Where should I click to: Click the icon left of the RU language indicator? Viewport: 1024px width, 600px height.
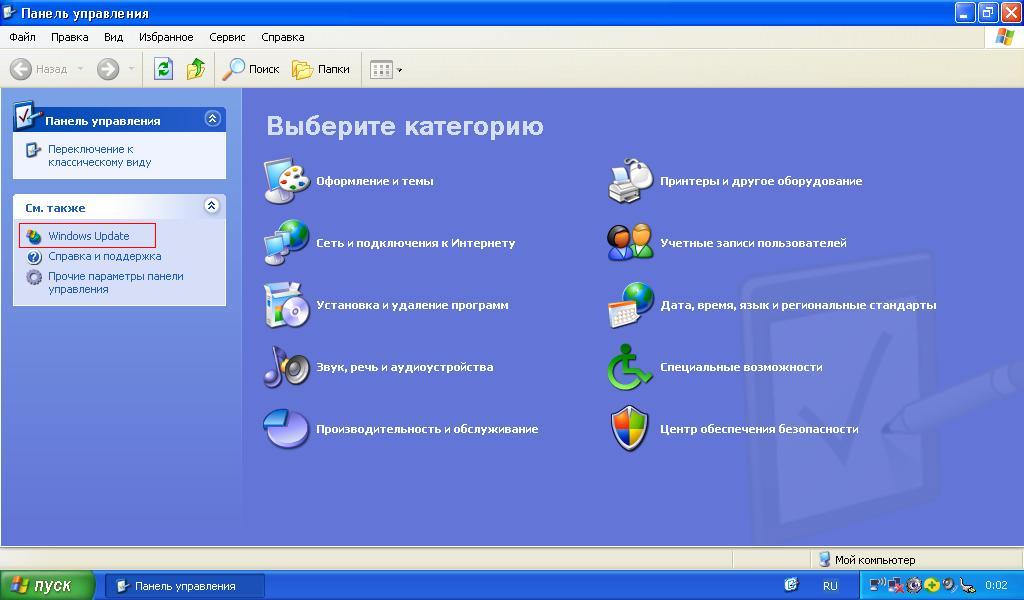point(791,585)
